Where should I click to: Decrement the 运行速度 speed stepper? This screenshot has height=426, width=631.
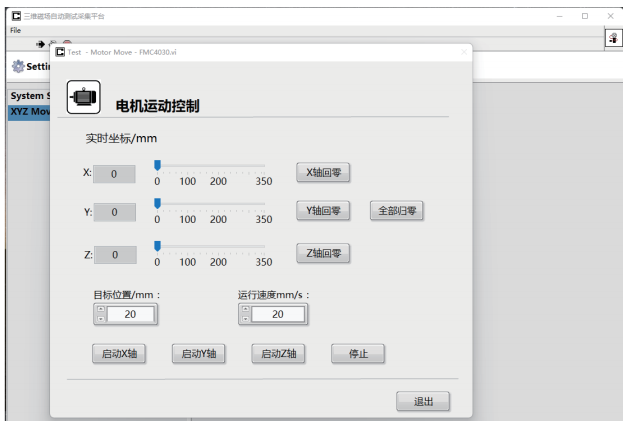[244, 319]
